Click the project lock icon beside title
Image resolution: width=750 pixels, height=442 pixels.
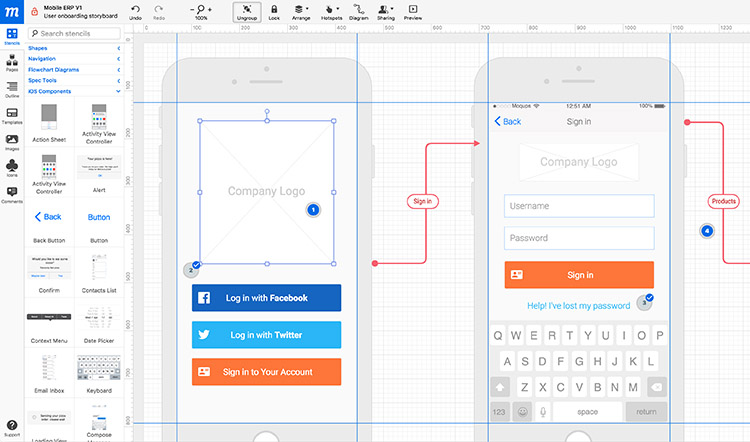point(34,11)
